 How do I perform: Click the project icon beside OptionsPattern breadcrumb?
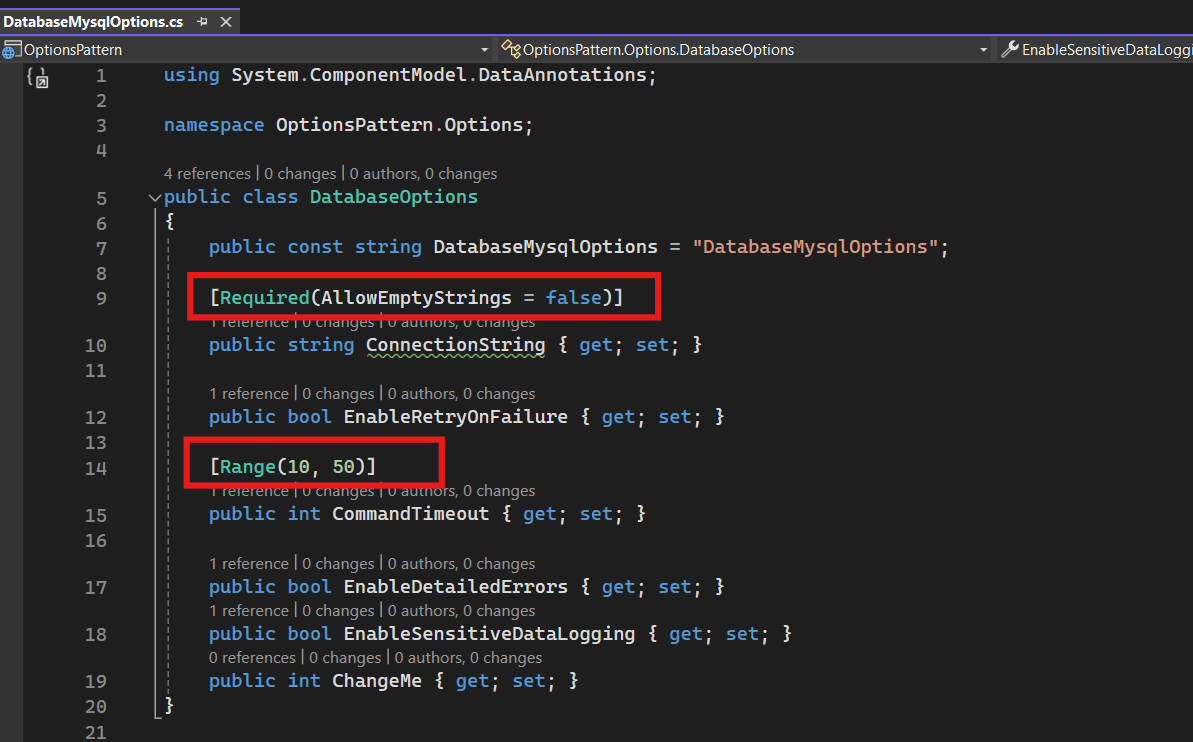point(10,48)
